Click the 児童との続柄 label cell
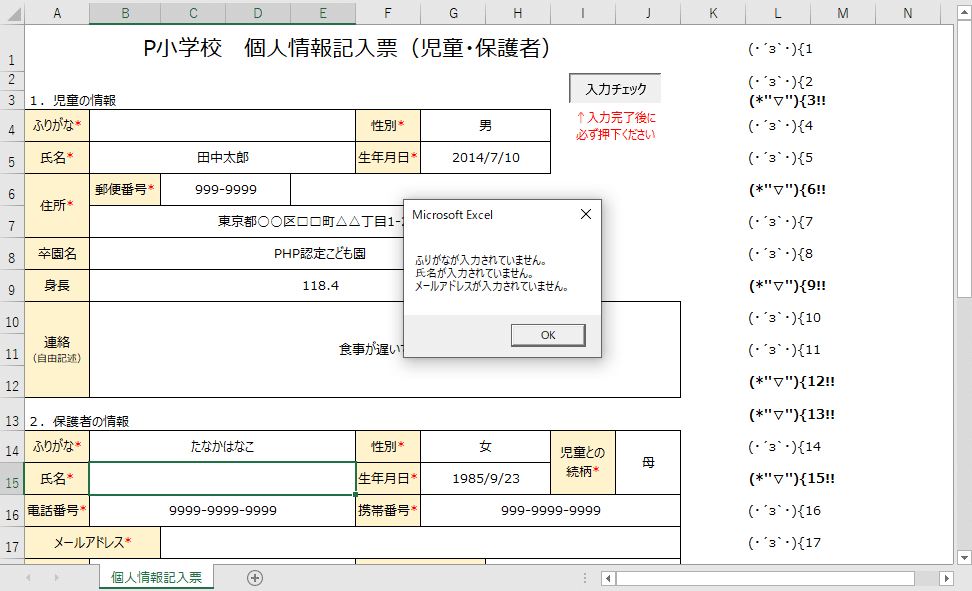The height and width of the screenshot is (591, 972). point(583,463)
